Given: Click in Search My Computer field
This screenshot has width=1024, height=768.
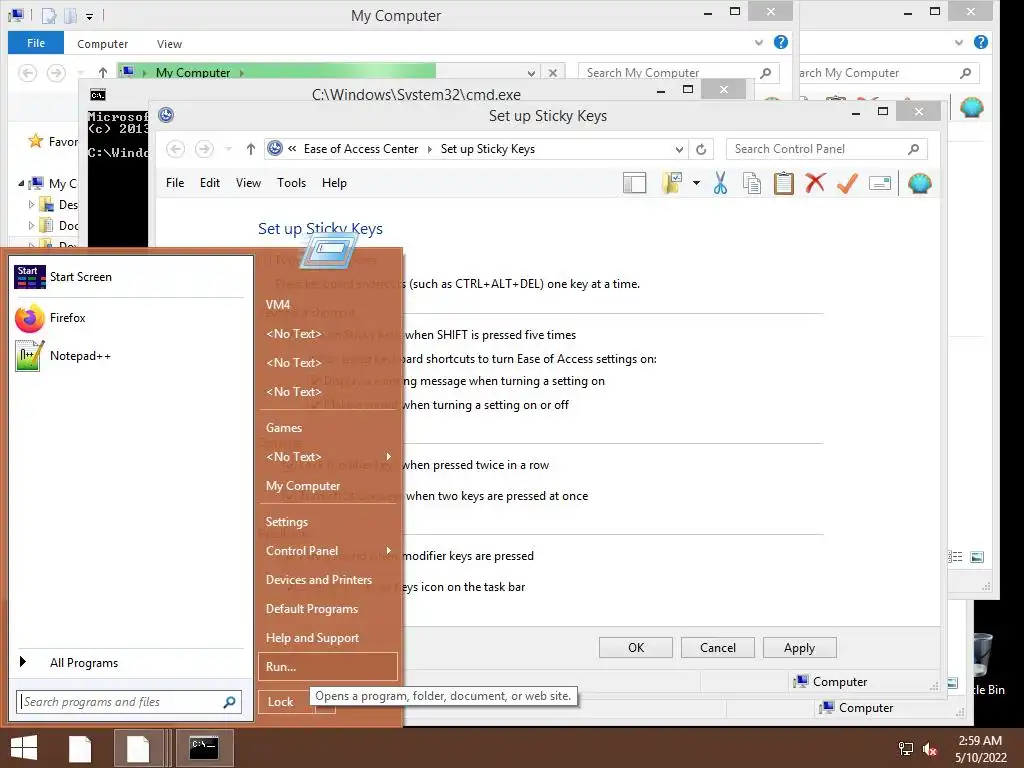Looking at the screenshot, I should click(679, 72).
